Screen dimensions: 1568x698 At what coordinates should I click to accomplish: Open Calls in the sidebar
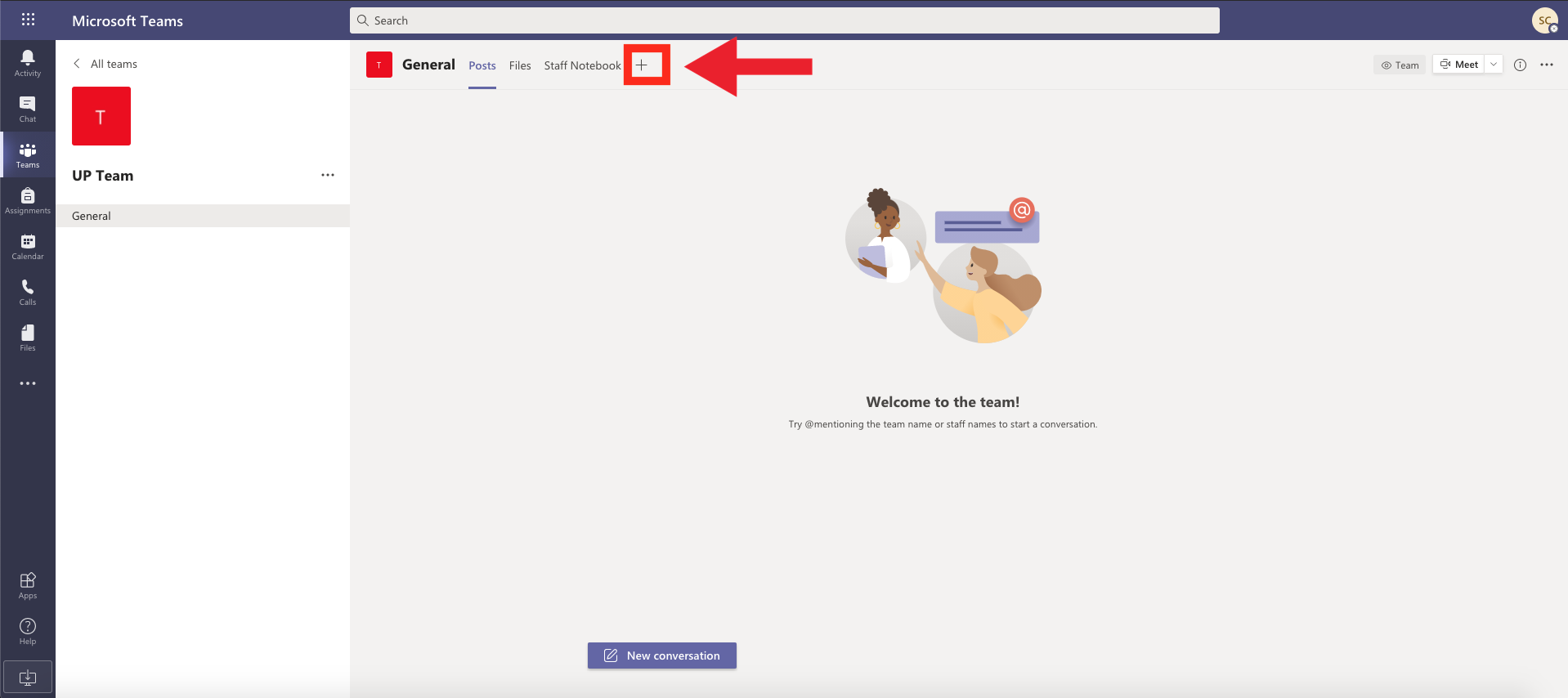[x=28, y=292]
